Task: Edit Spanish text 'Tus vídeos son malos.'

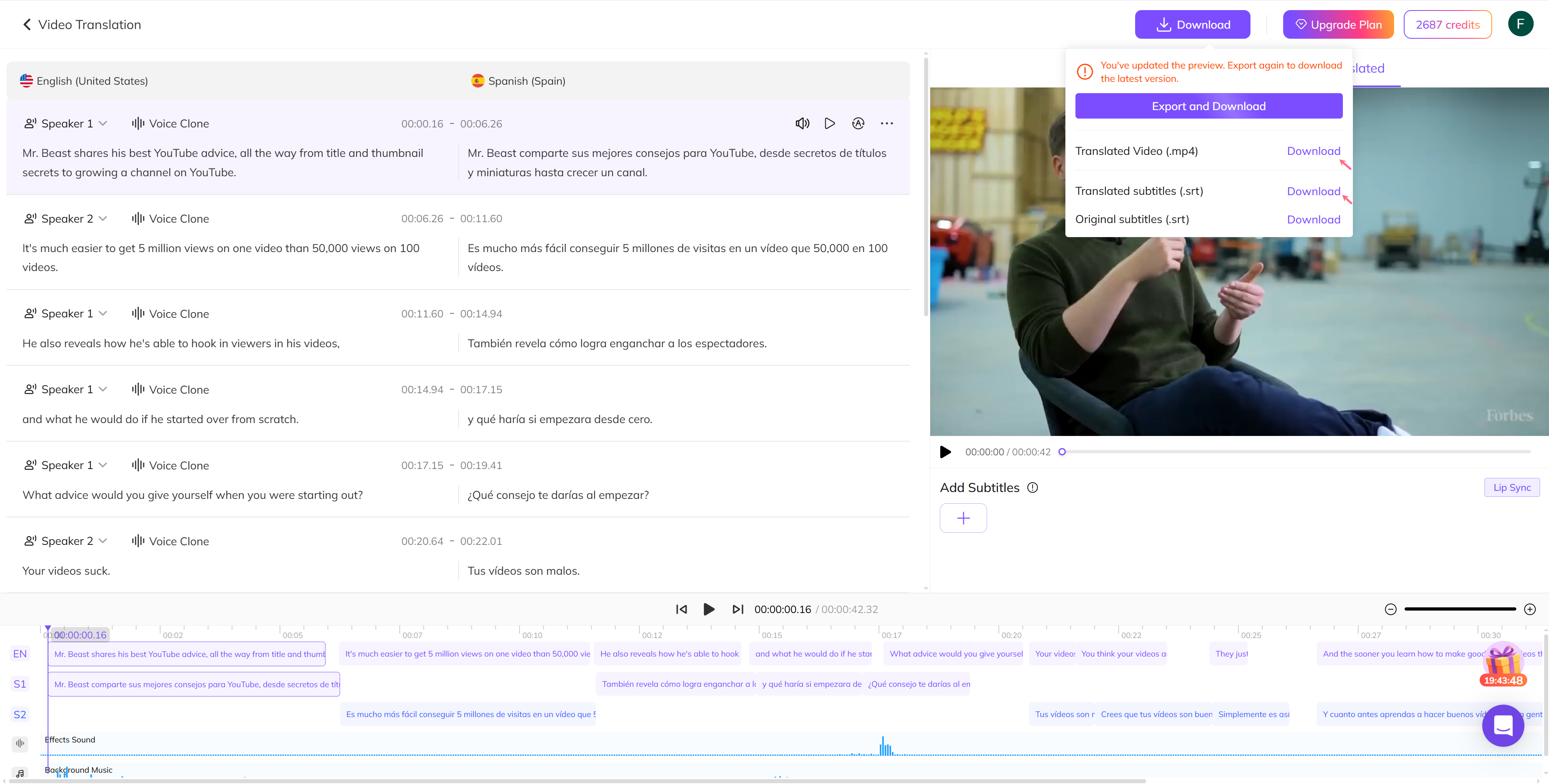Action: [523, 571]
